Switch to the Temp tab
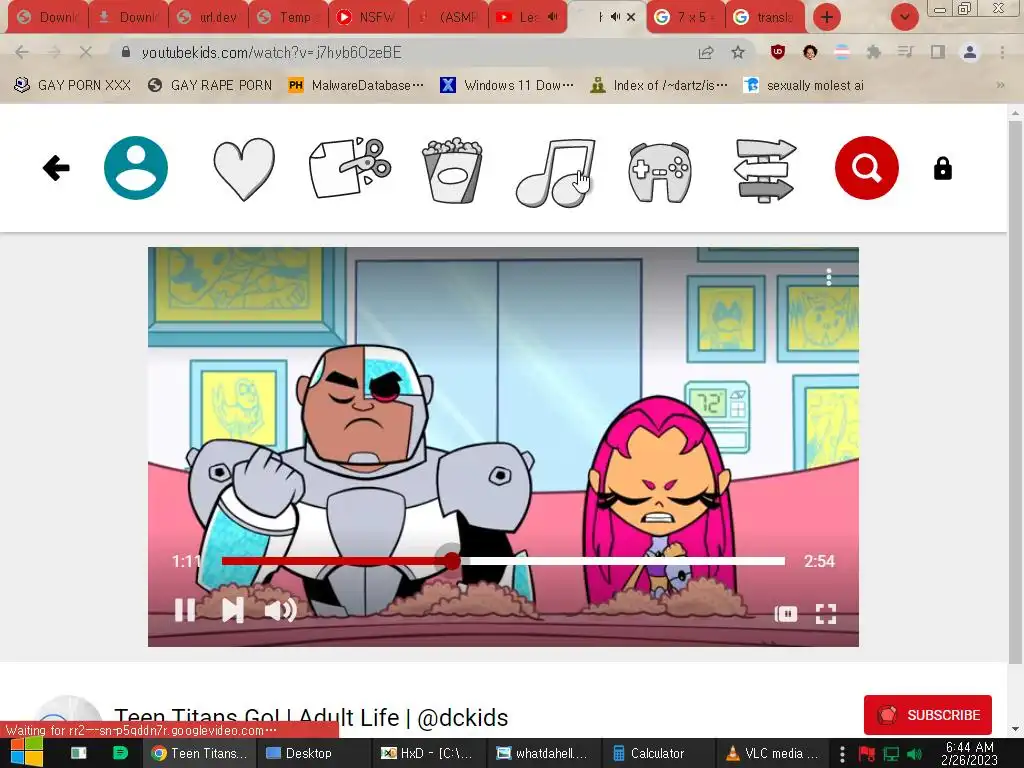The width and height of the screenshot is (1024, 768). click(288, 17)
